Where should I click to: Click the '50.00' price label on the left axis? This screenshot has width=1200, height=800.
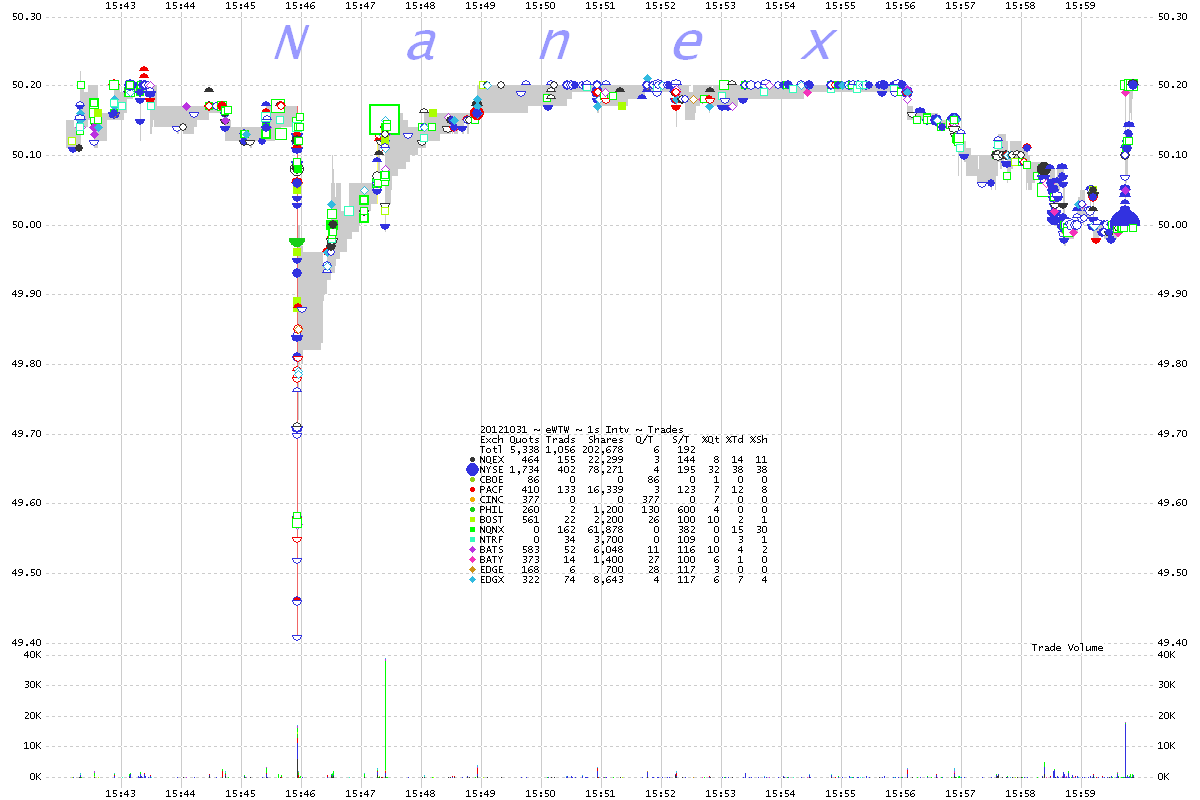click(x=28, y=226)
